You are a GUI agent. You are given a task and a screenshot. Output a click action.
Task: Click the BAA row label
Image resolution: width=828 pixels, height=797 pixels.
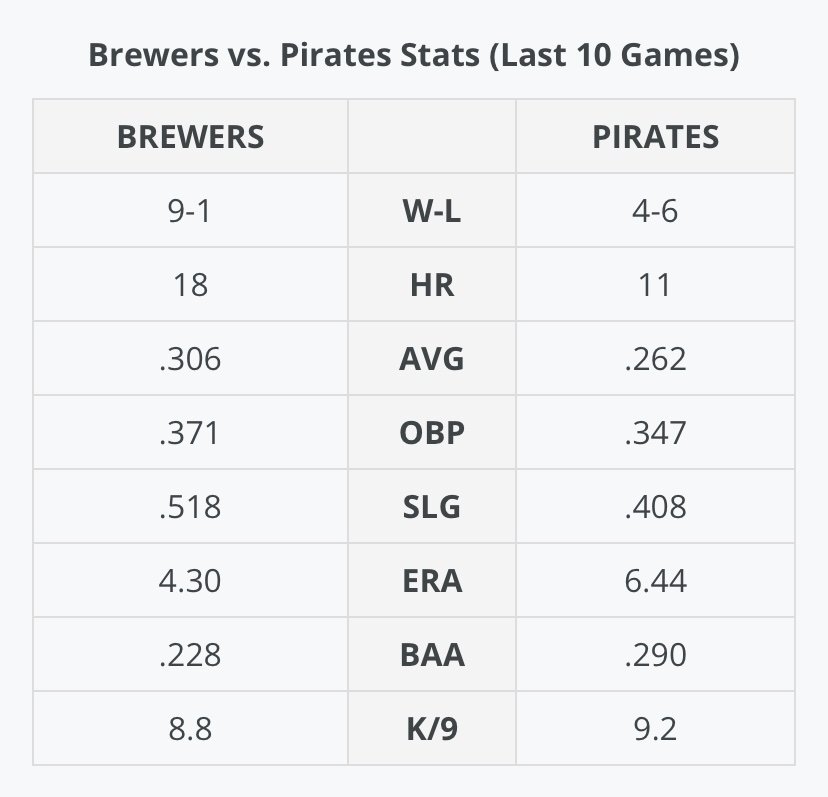[x=431, y=654]
